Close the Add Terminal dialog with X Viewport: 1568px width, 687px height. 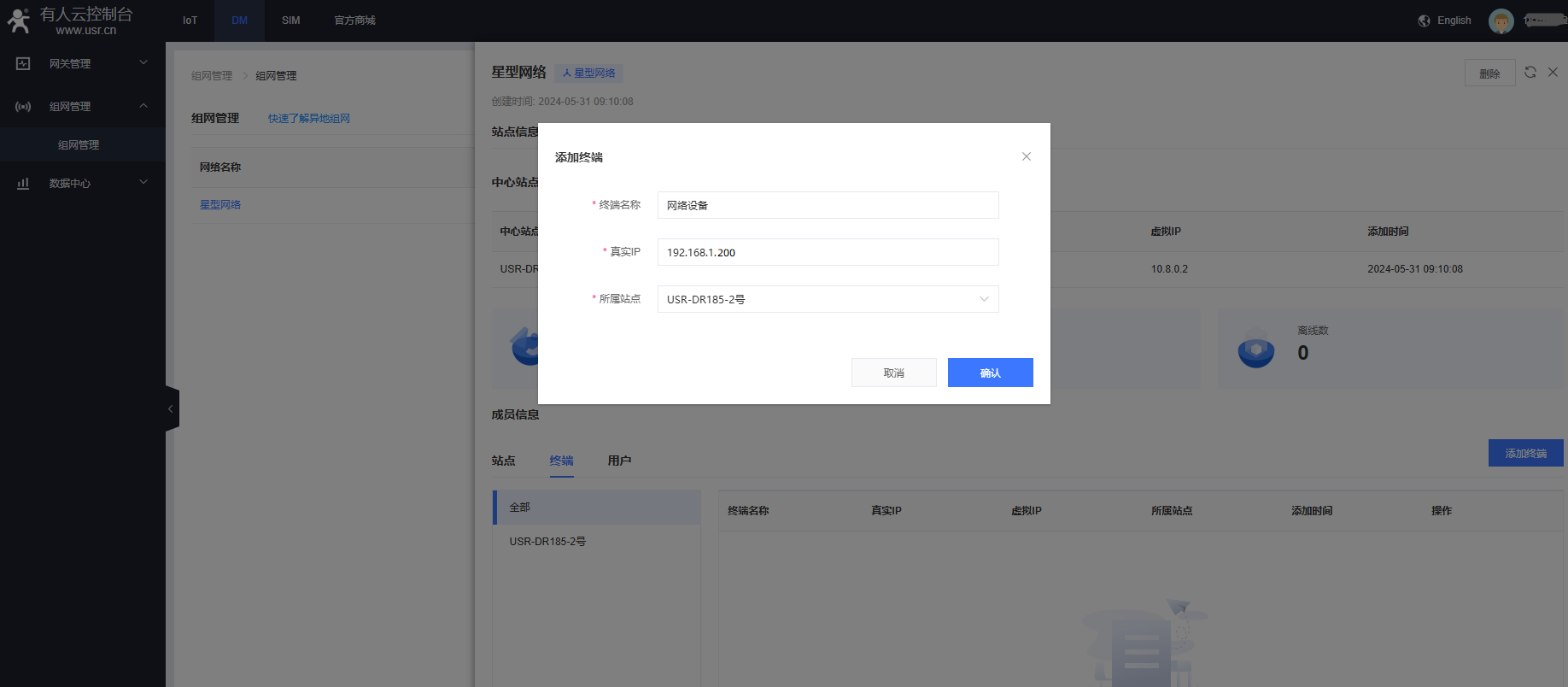tap(1027, 156)
